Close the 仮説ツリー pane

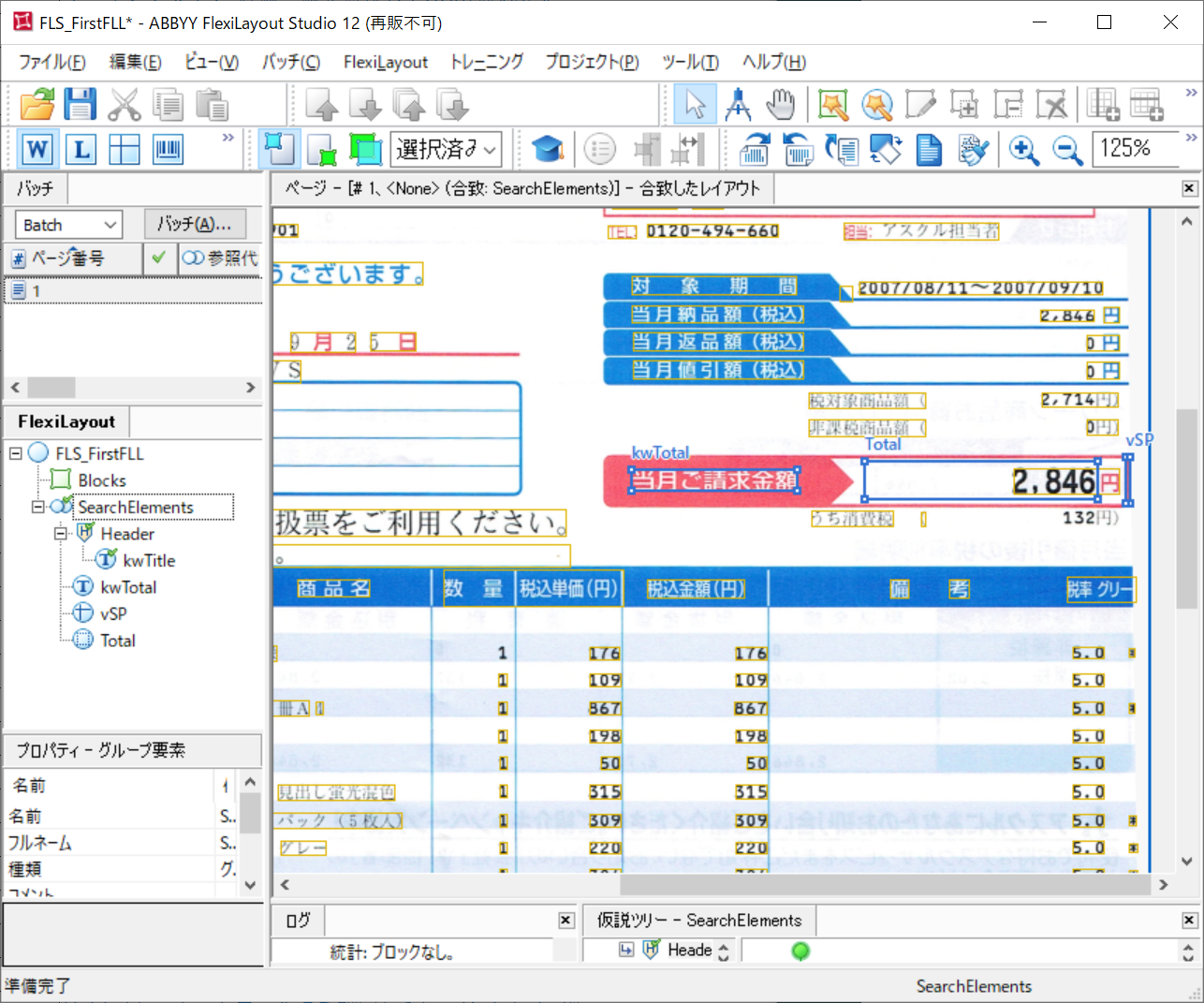(x=1189, y=921)
